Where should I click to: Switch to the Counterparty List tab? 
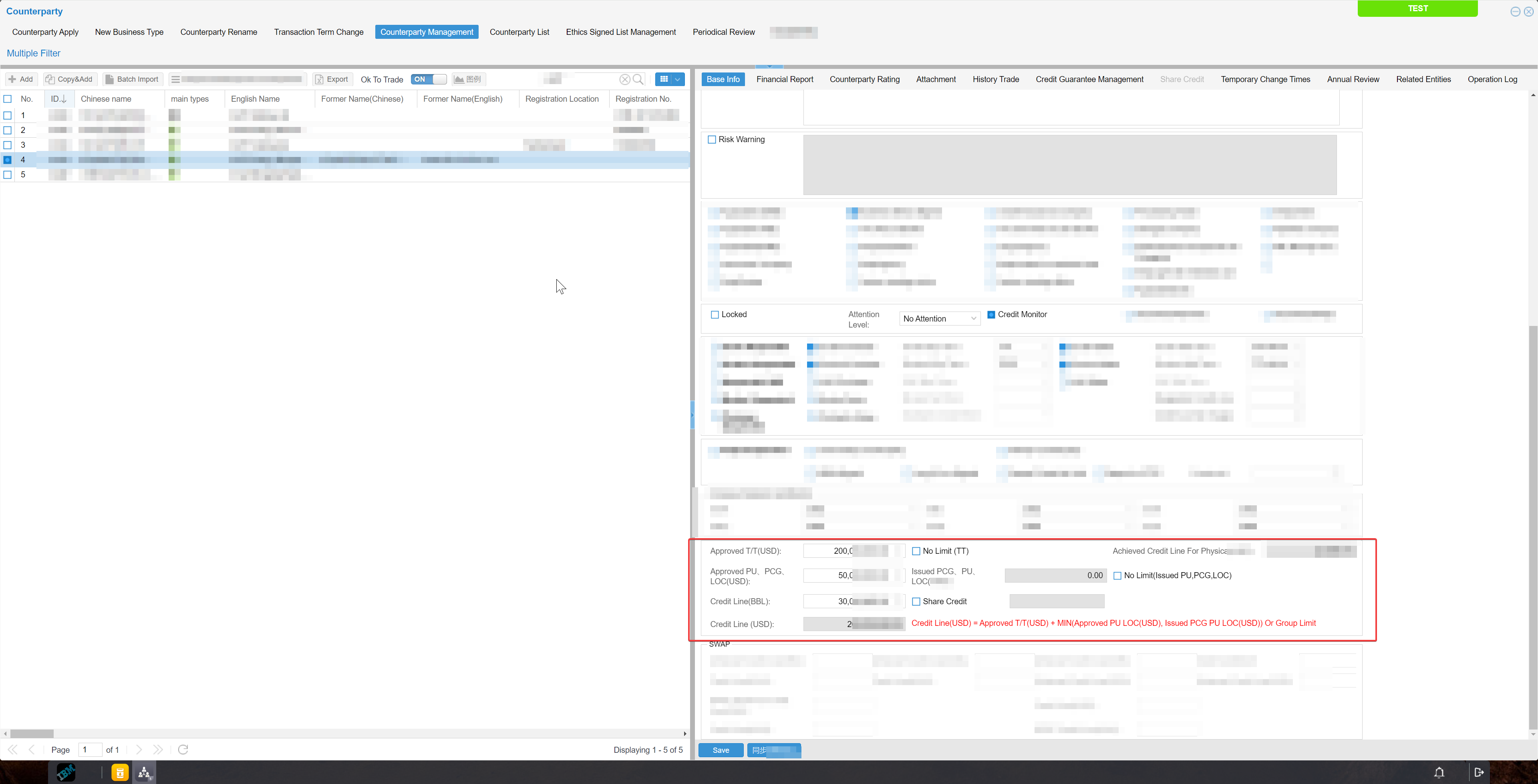tap(519, 32)
